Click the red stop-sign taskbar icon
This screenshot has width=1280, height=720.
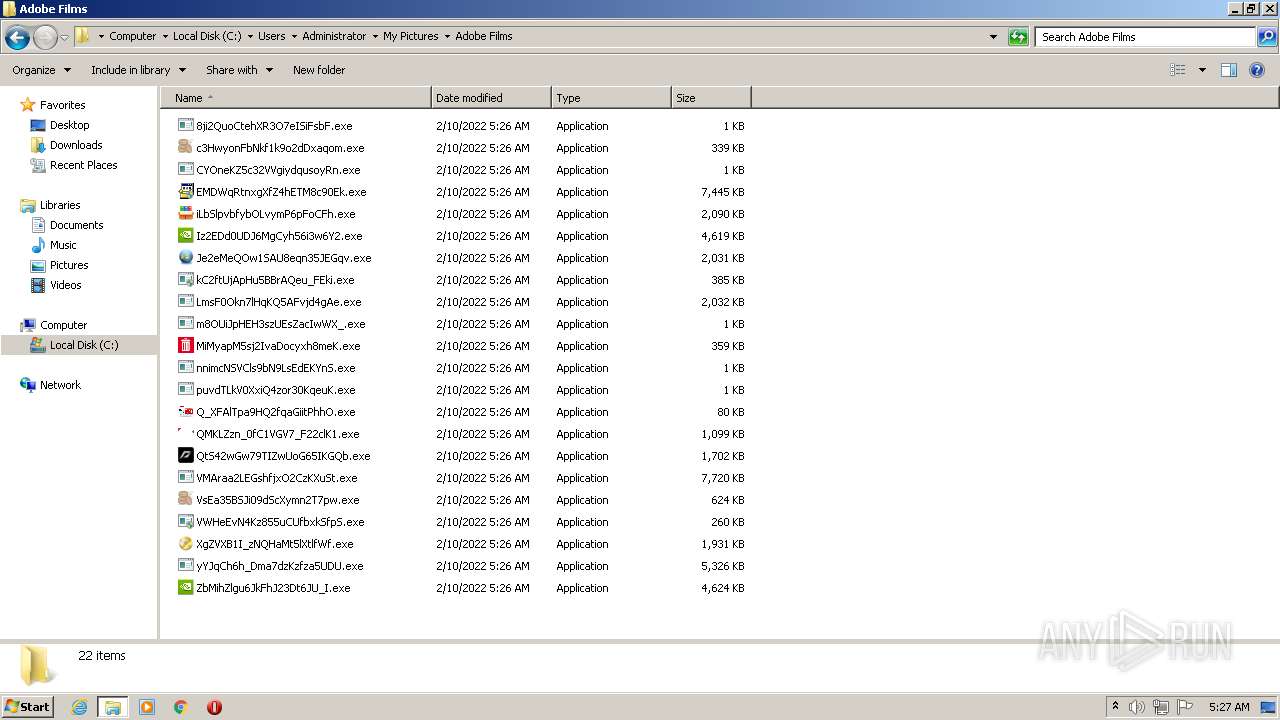[x=214, y=707]
